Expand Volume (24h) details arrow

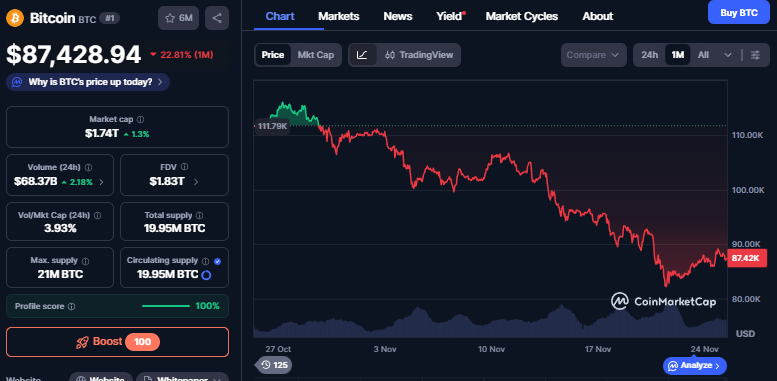[102, 182]
